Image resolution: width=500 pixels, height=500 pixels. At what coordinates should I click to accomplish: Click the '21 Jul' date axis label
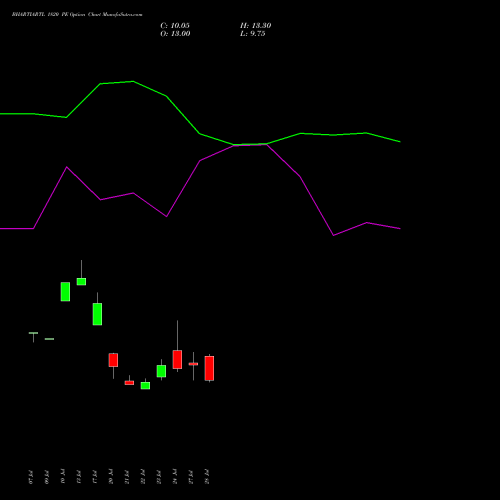pos(127,477)
